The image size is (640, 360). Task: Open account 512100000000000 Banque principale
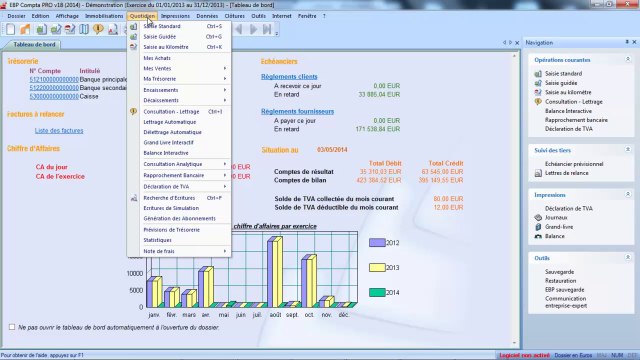(x=54, y=79)
